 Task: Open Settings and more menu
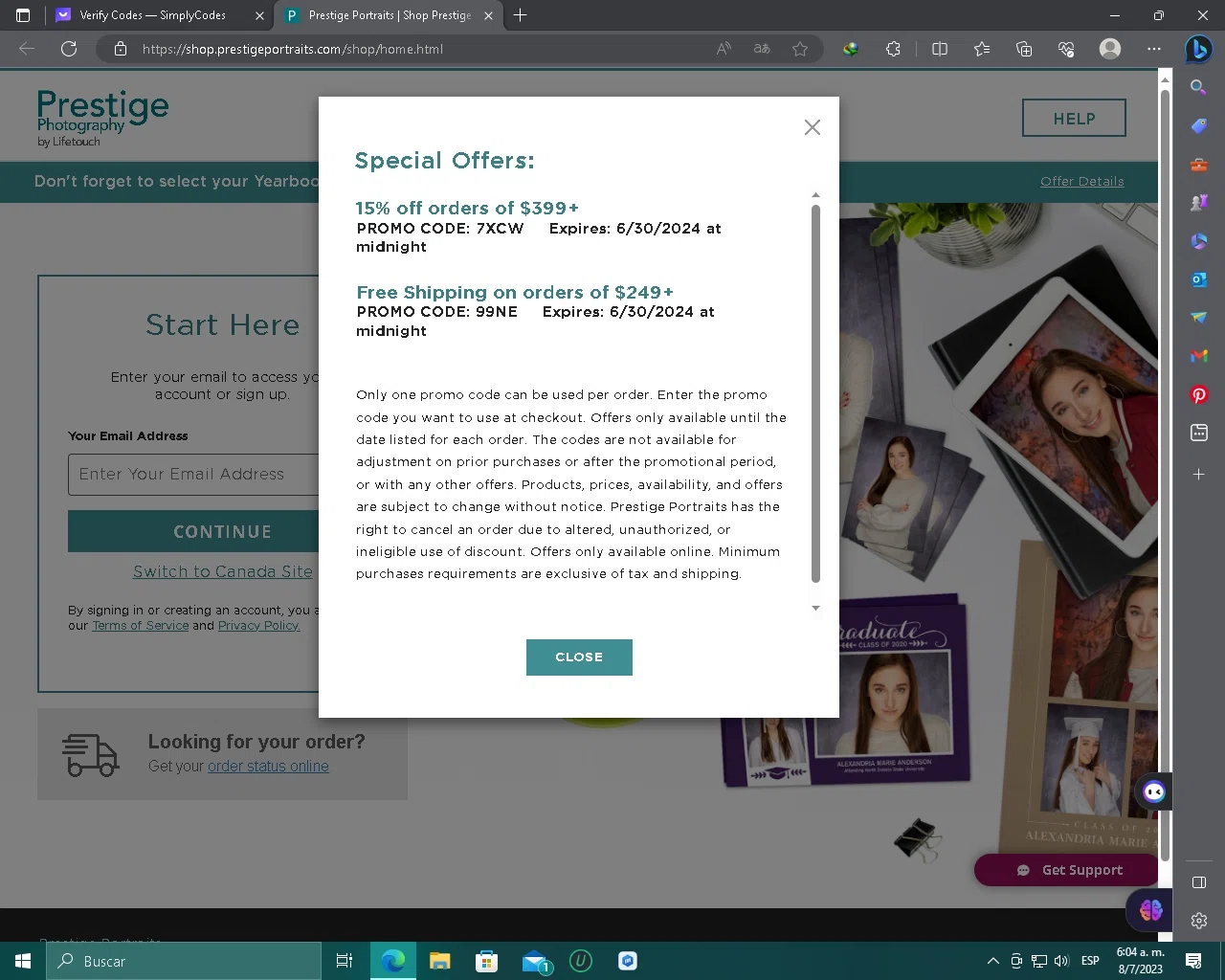pos(1154,49)
